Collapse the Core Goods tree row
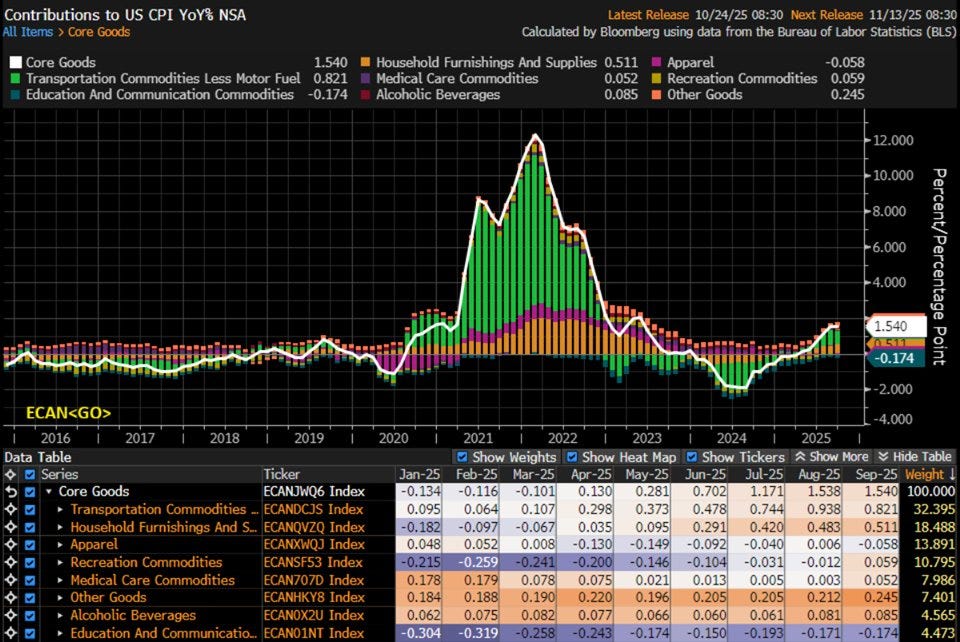 coord(49,492)
